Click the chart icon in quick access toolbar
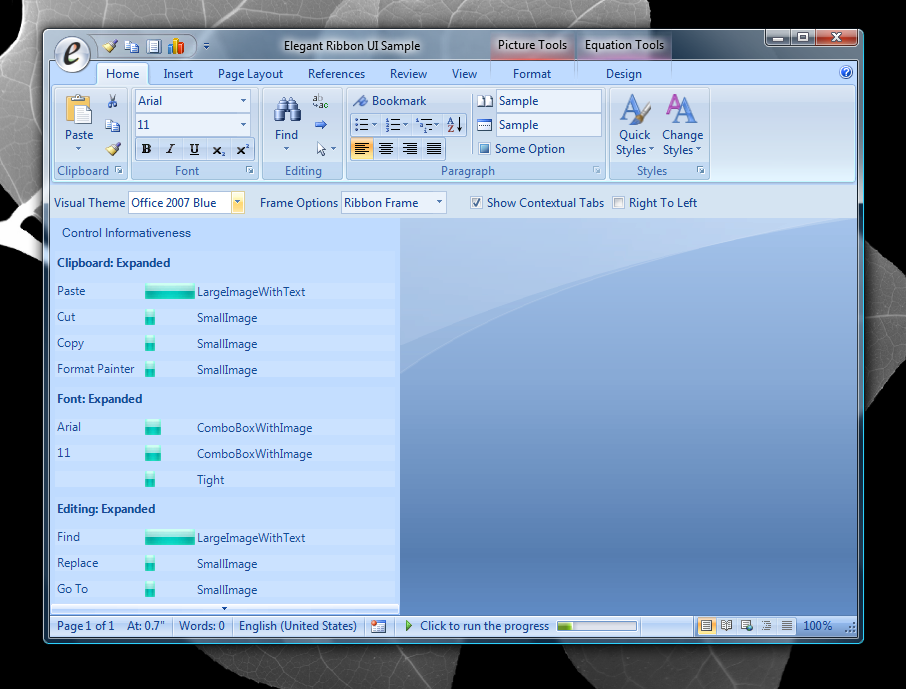The width and height of the screenshot is (906, 689). [x=176, y=46]
